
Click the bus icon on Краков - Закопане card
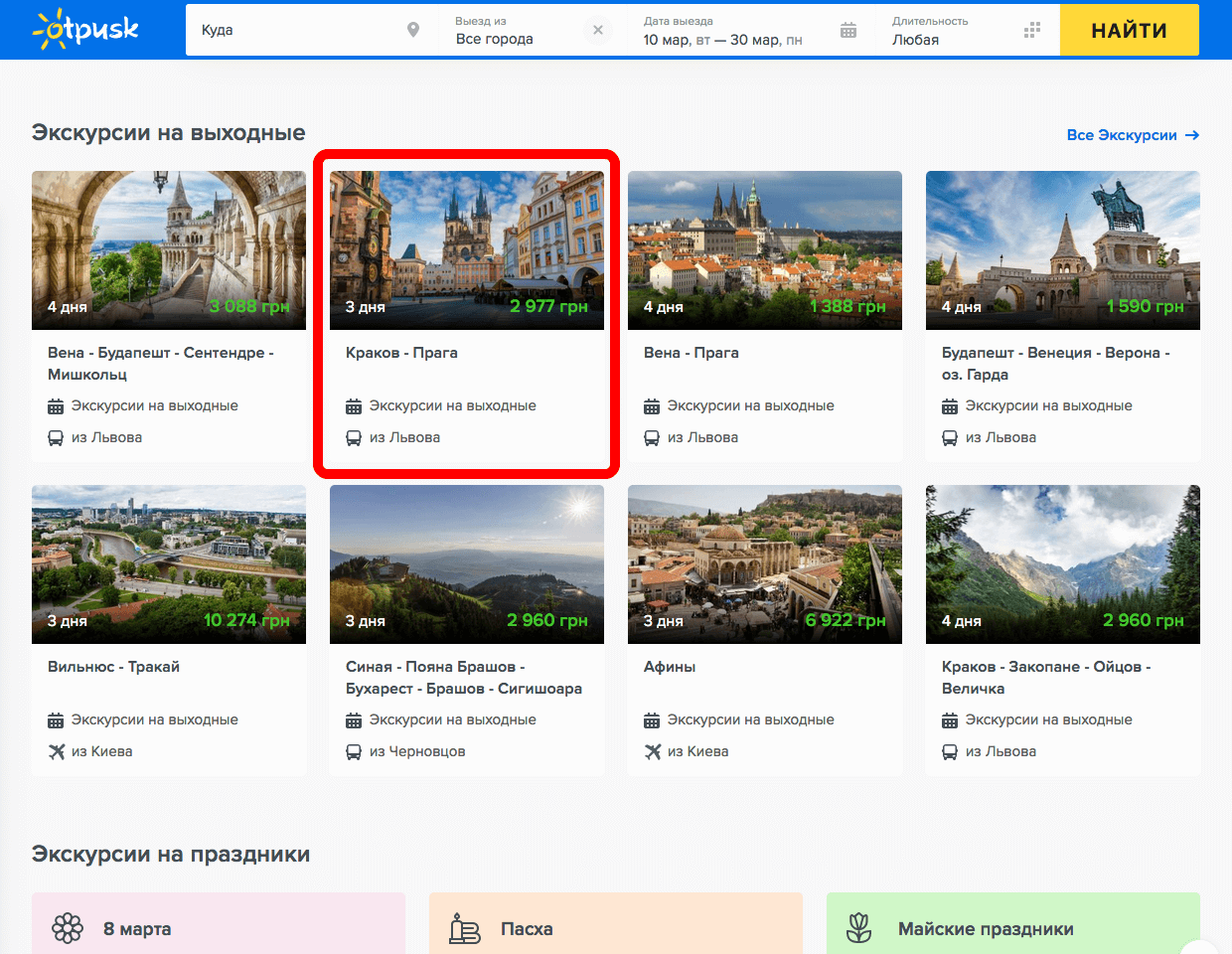tap(950, 751)
